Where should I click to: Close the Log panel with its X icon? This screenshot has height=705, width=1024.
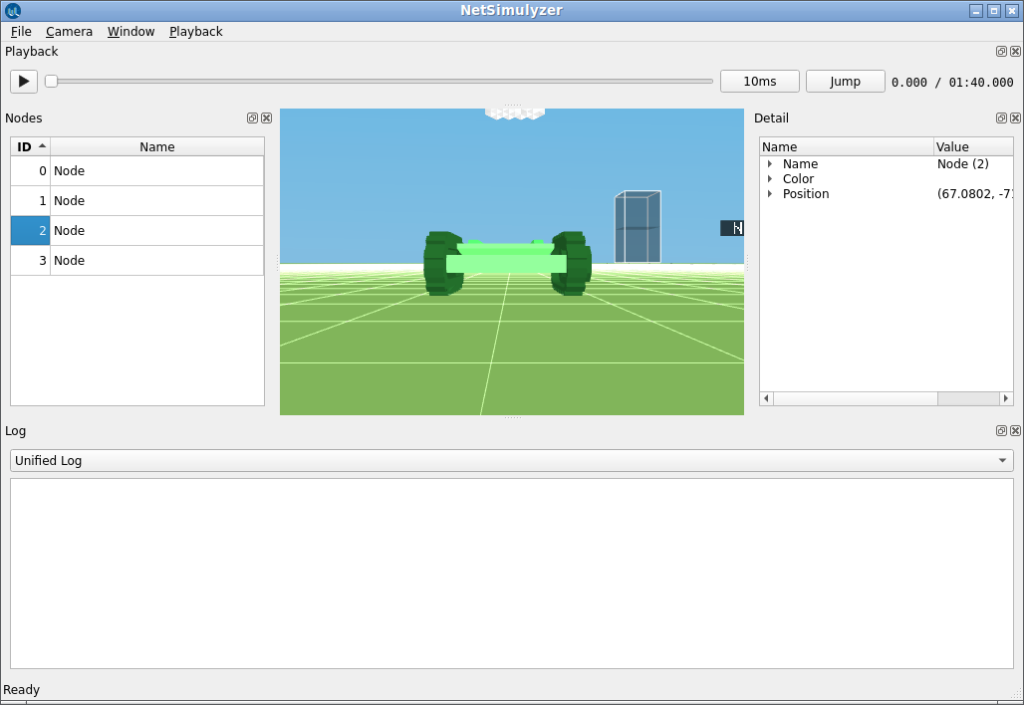(1015, 430)
